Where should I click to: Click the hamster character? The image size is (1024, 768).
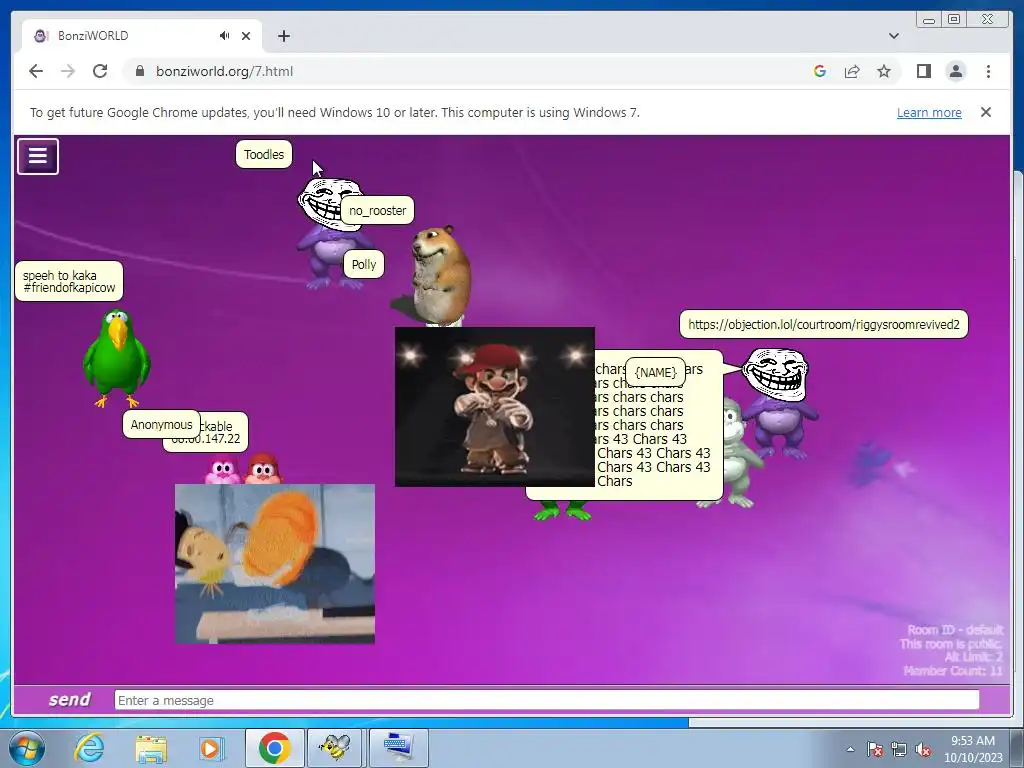click(440, 274)
